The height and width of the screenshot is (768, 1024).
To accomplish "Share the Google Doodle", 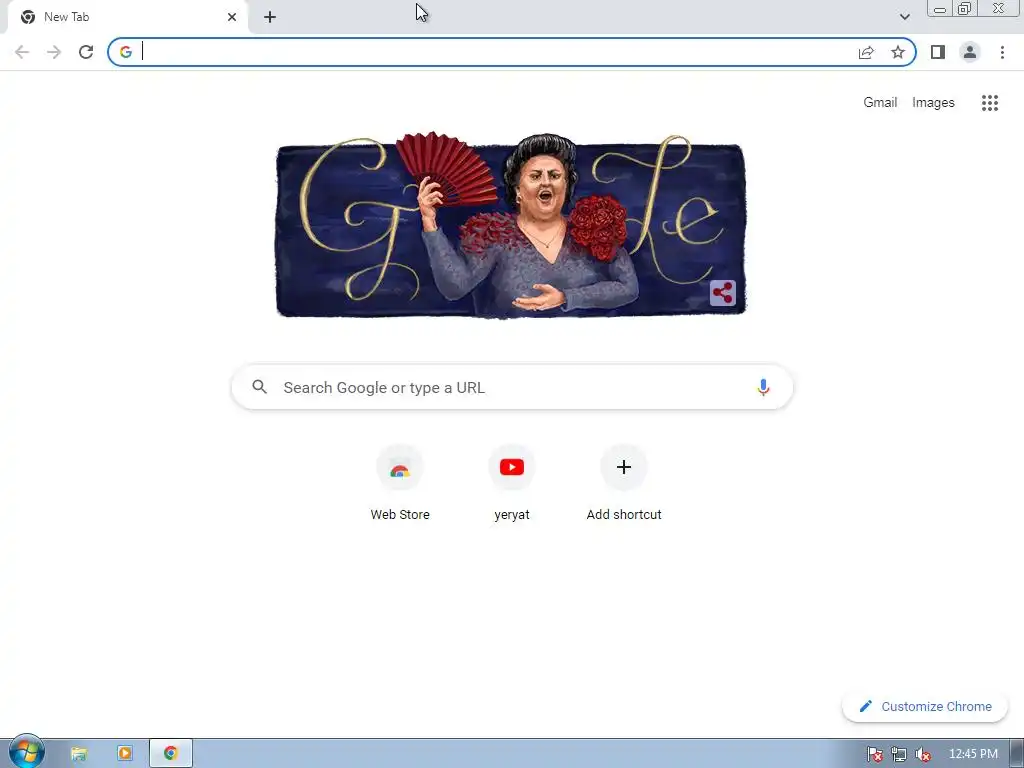I will coord(722,293).
